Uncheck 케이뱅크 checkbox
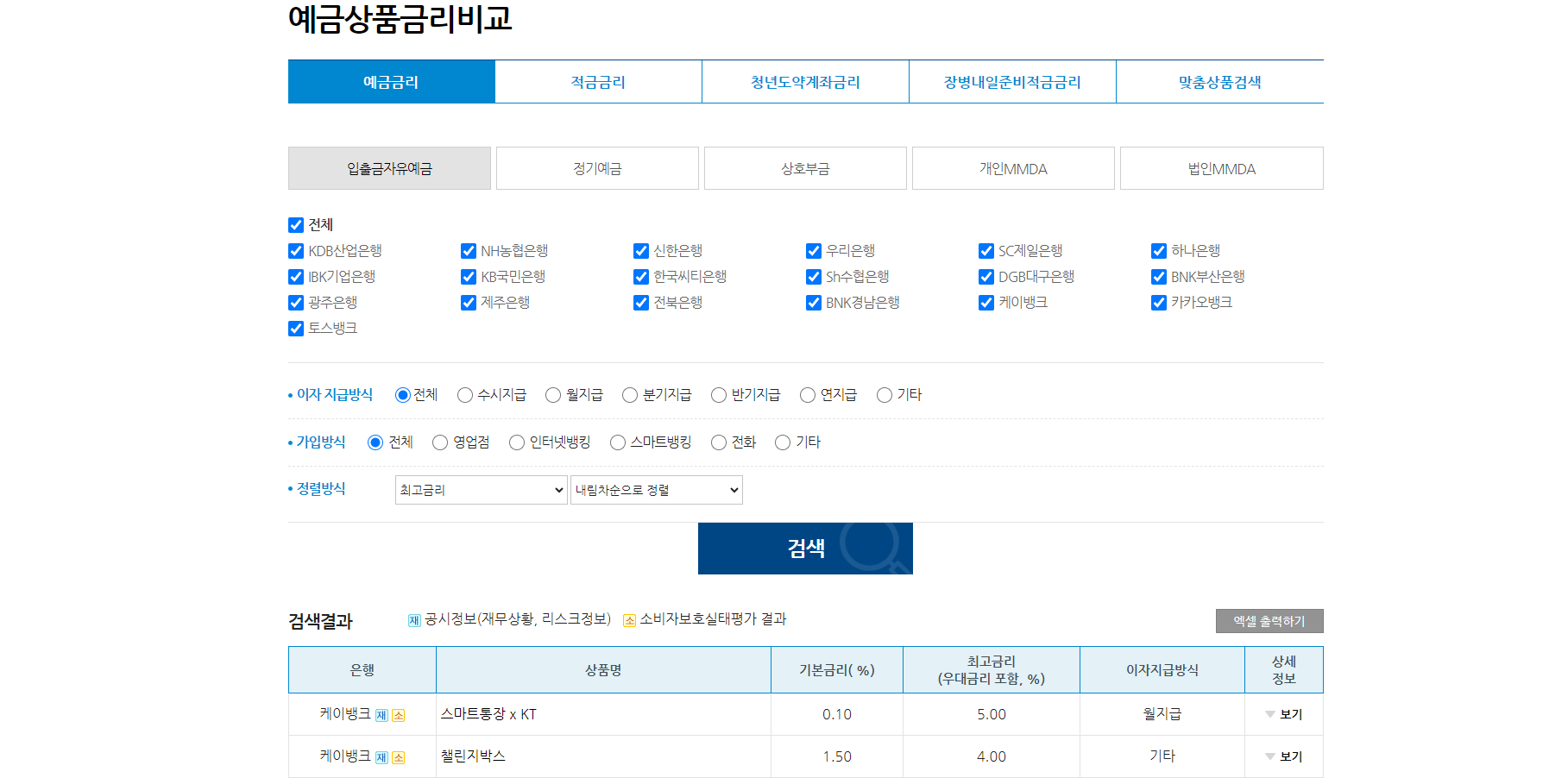 [986, 303]
